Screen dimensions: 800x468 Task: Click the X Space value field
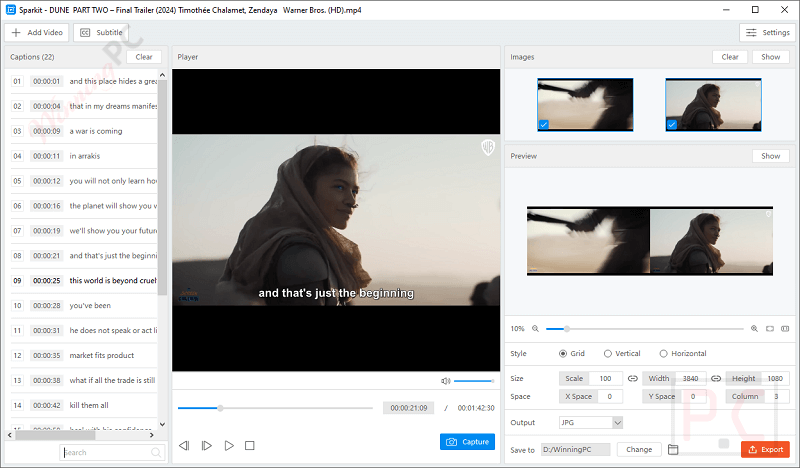point(609,396)
